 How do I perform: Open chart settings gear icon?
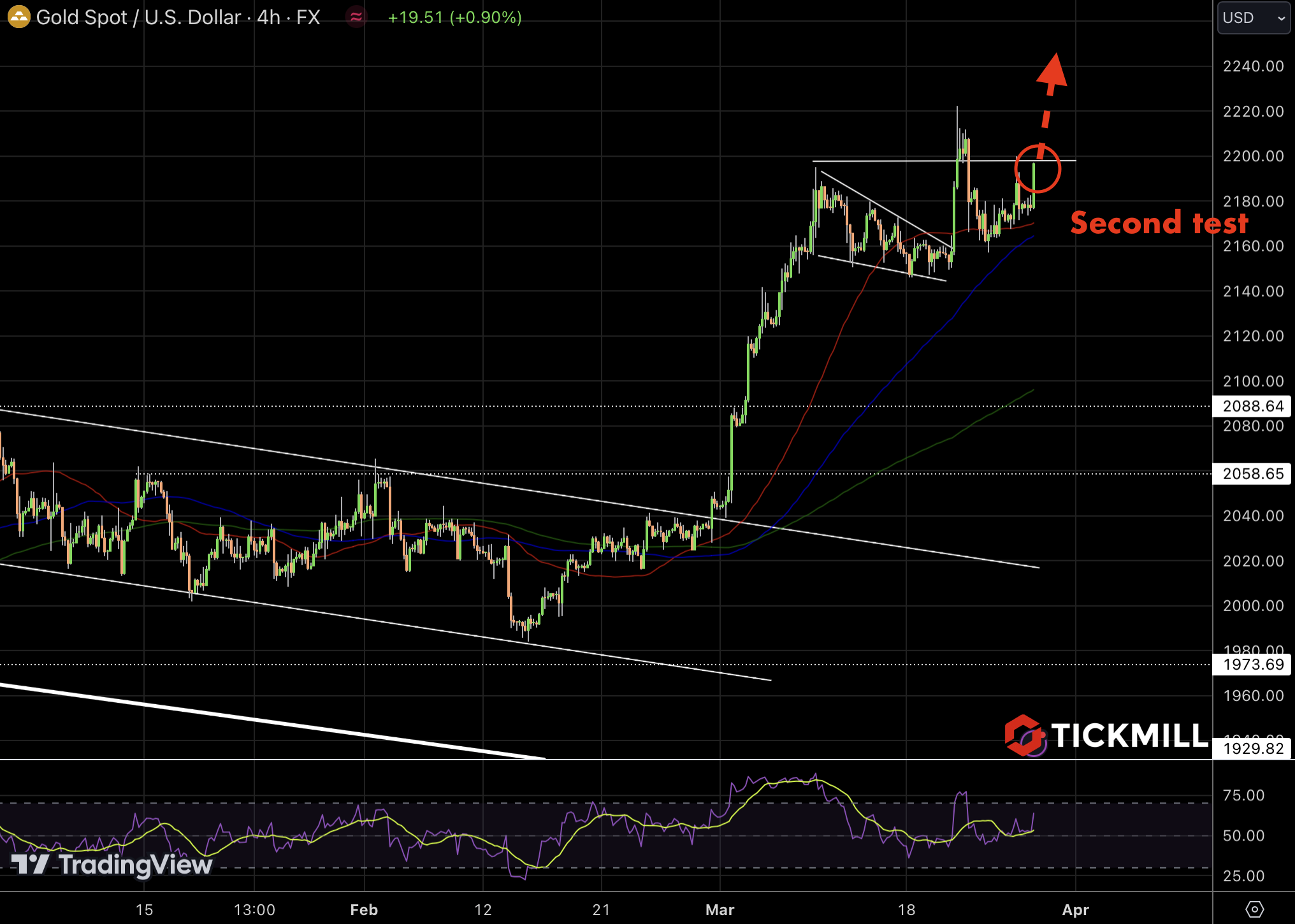(x=1254, y=909)
